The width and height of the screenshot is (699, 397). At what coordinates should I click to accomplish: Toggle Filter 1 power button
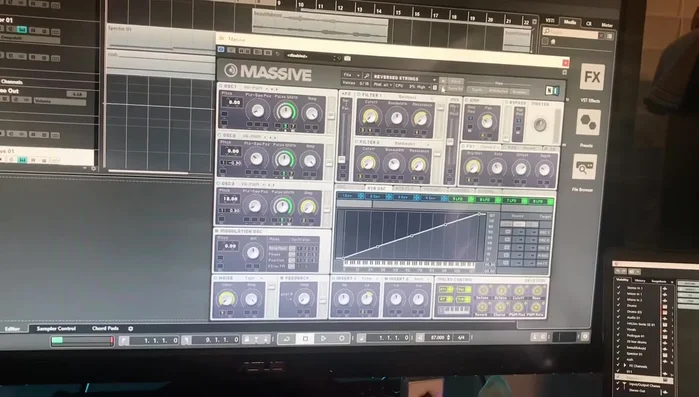point(359,95)
